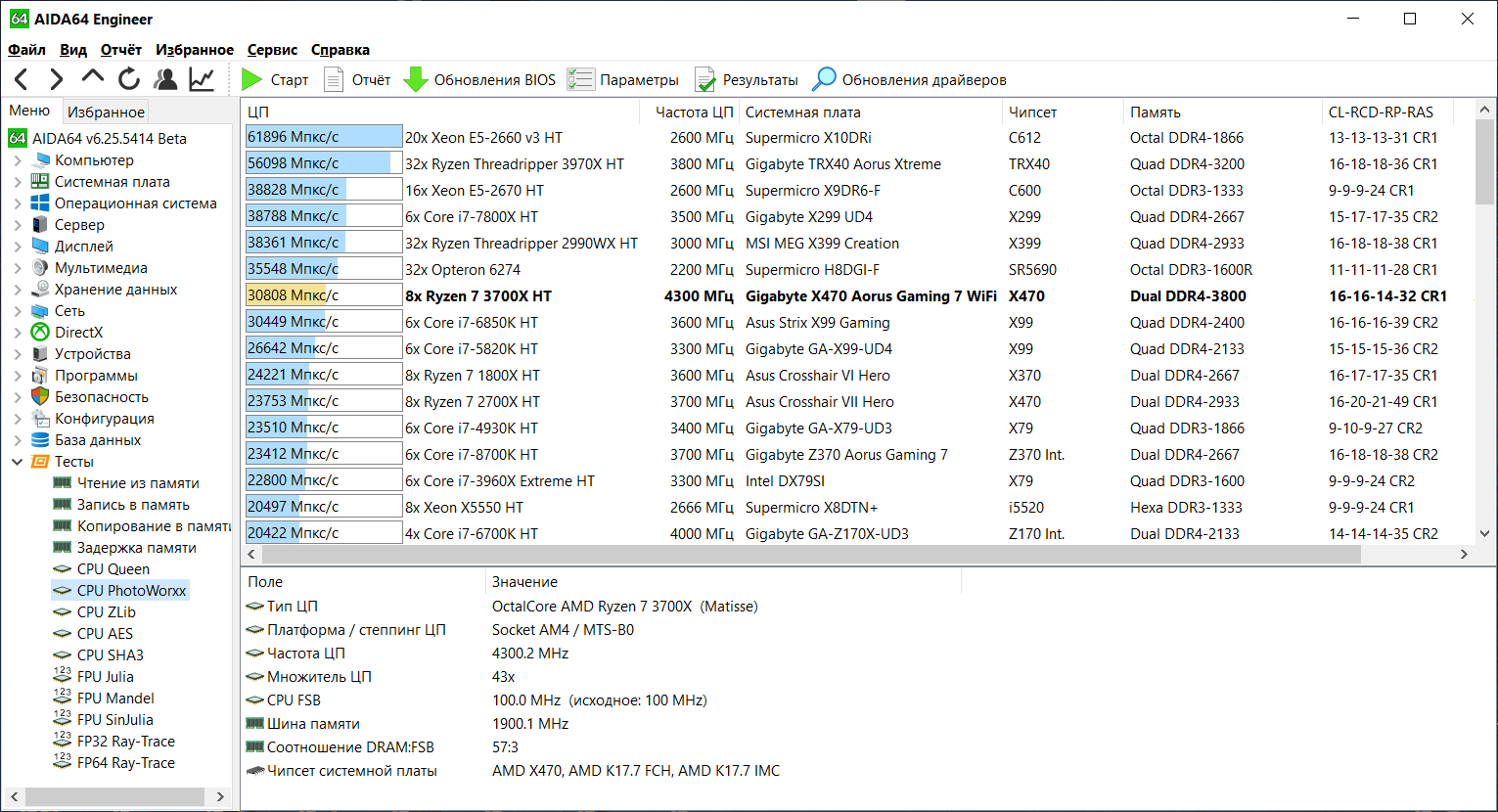Image resolution: width=1498 pixels, height=812 pixels.
Task: Open the FPU Julia benchmark
Action: (106, 677)
